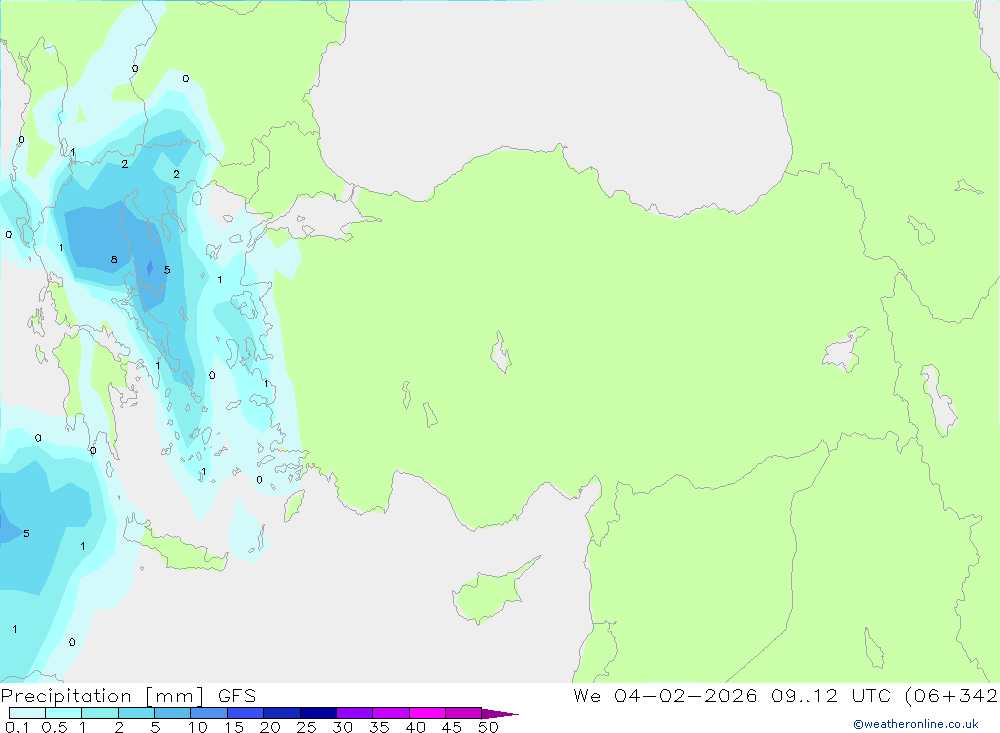
Task: Select the purple swatch between 30 and 35
Action: [354, 713]
